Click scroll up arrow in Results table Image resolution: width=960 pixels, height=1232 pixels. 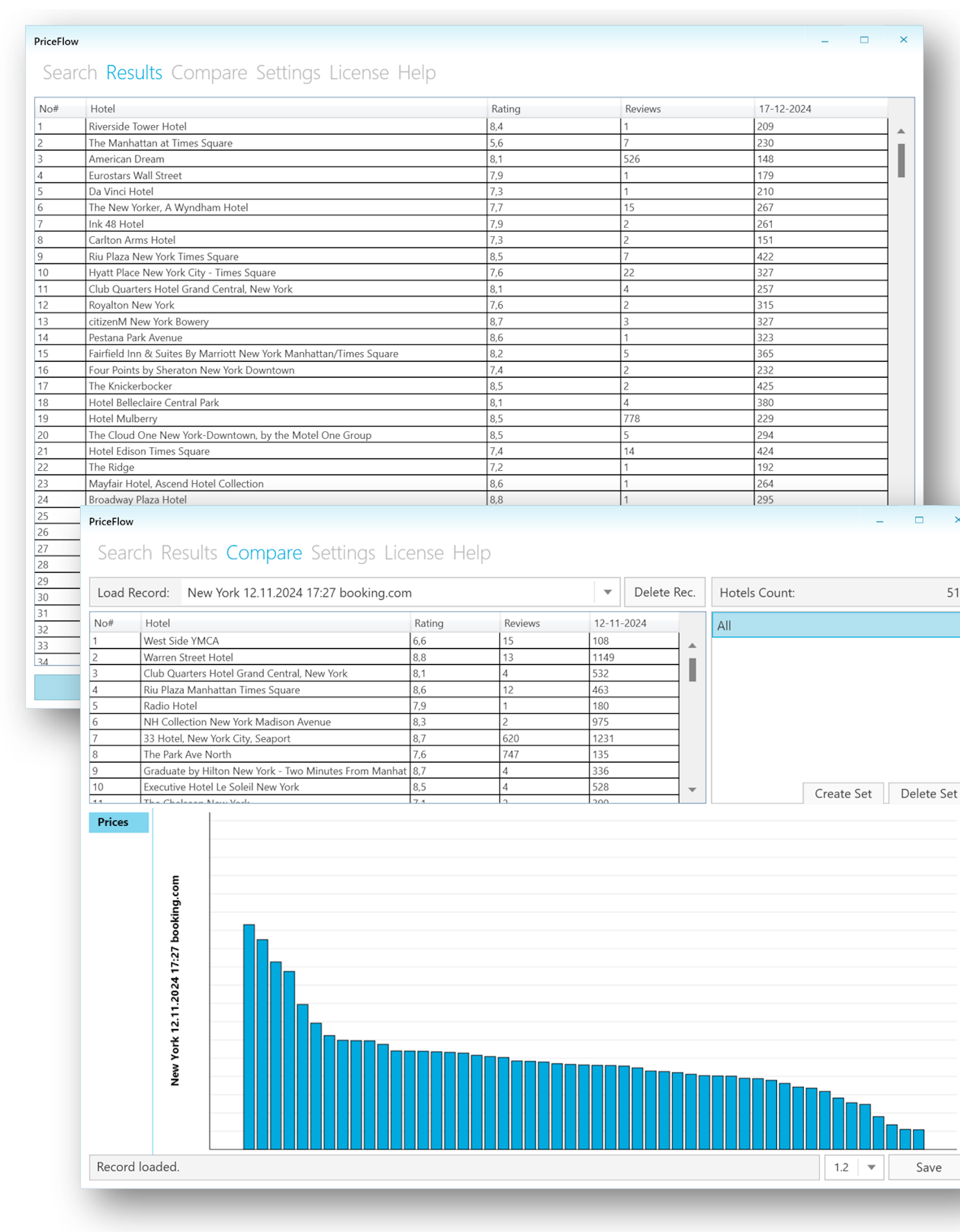pyautogui.click(x=901, y=131)
